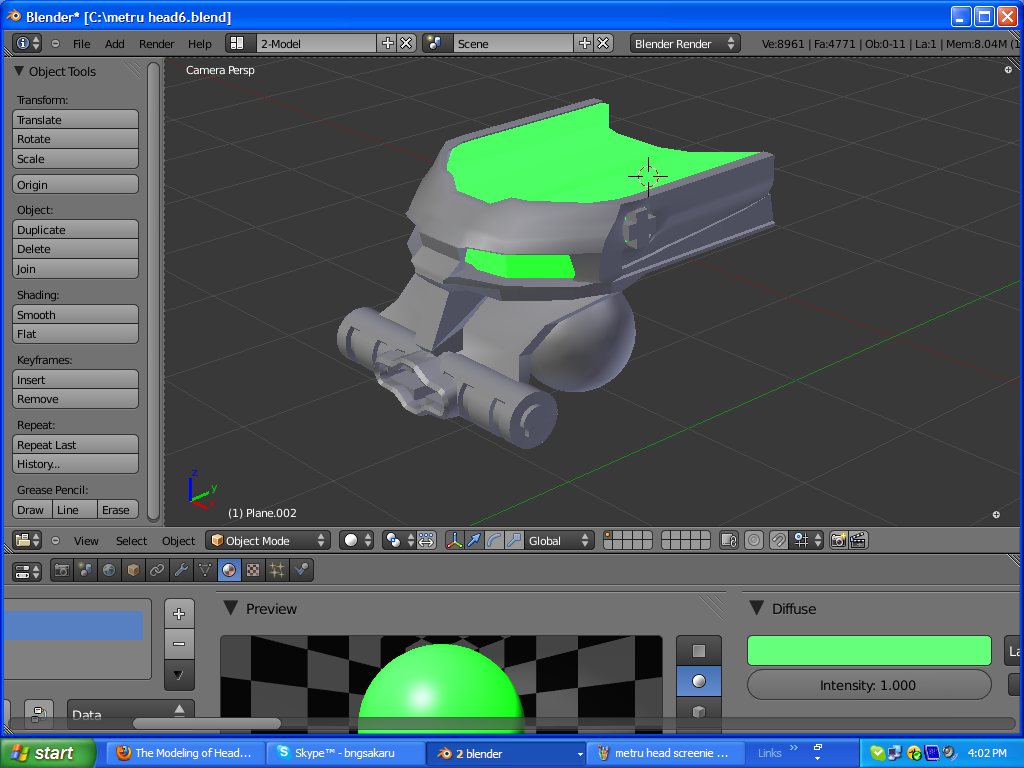This screenshot has width=1024, height=768.
Task: Open the Material properties tab
Action: (227, 570)
